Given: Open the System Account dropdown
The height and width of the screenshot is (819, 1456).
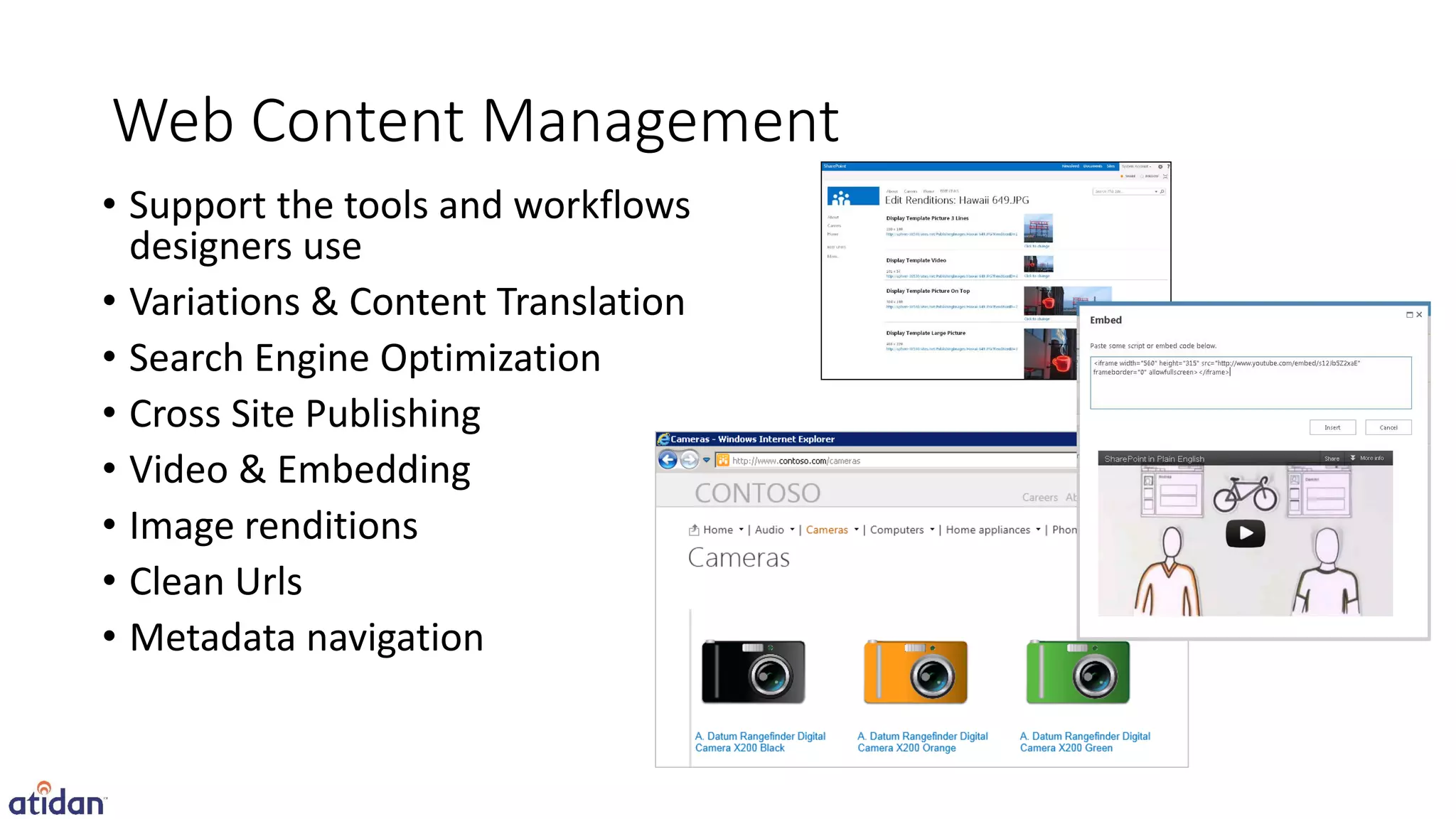Looking at the screenshot, I should (x=1136, y=166).
